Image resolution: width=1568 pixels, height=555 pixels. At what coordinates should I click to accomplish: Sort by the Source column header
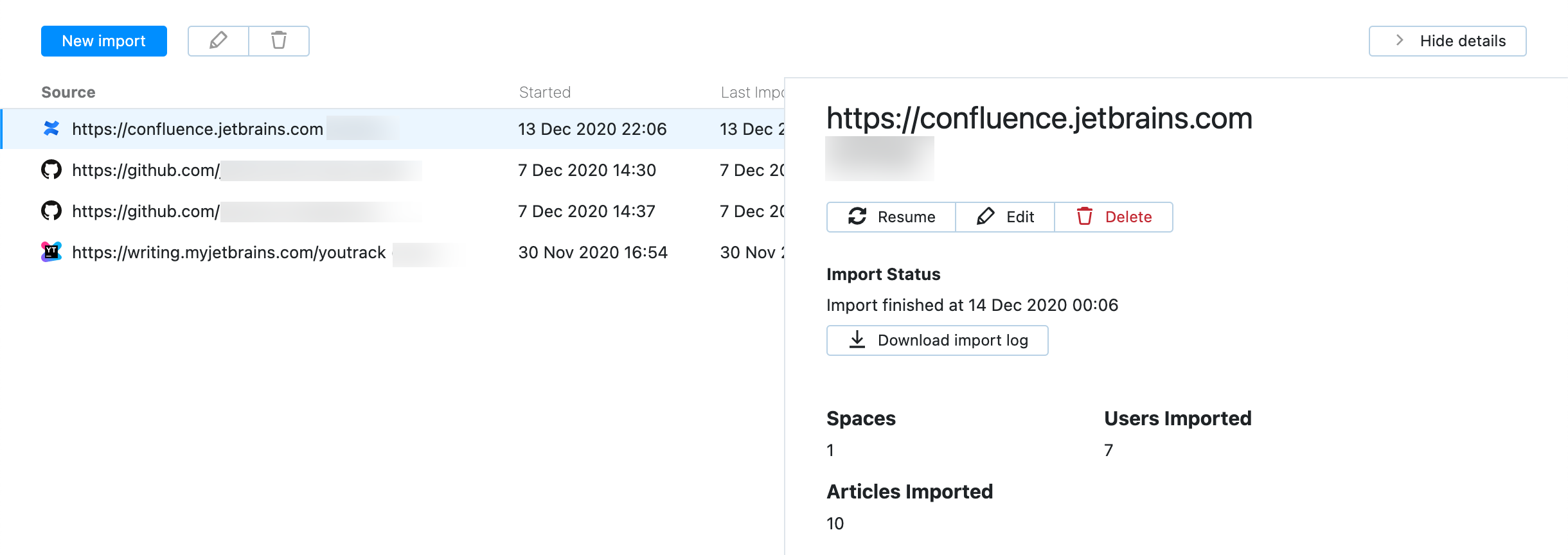[67, 92]
